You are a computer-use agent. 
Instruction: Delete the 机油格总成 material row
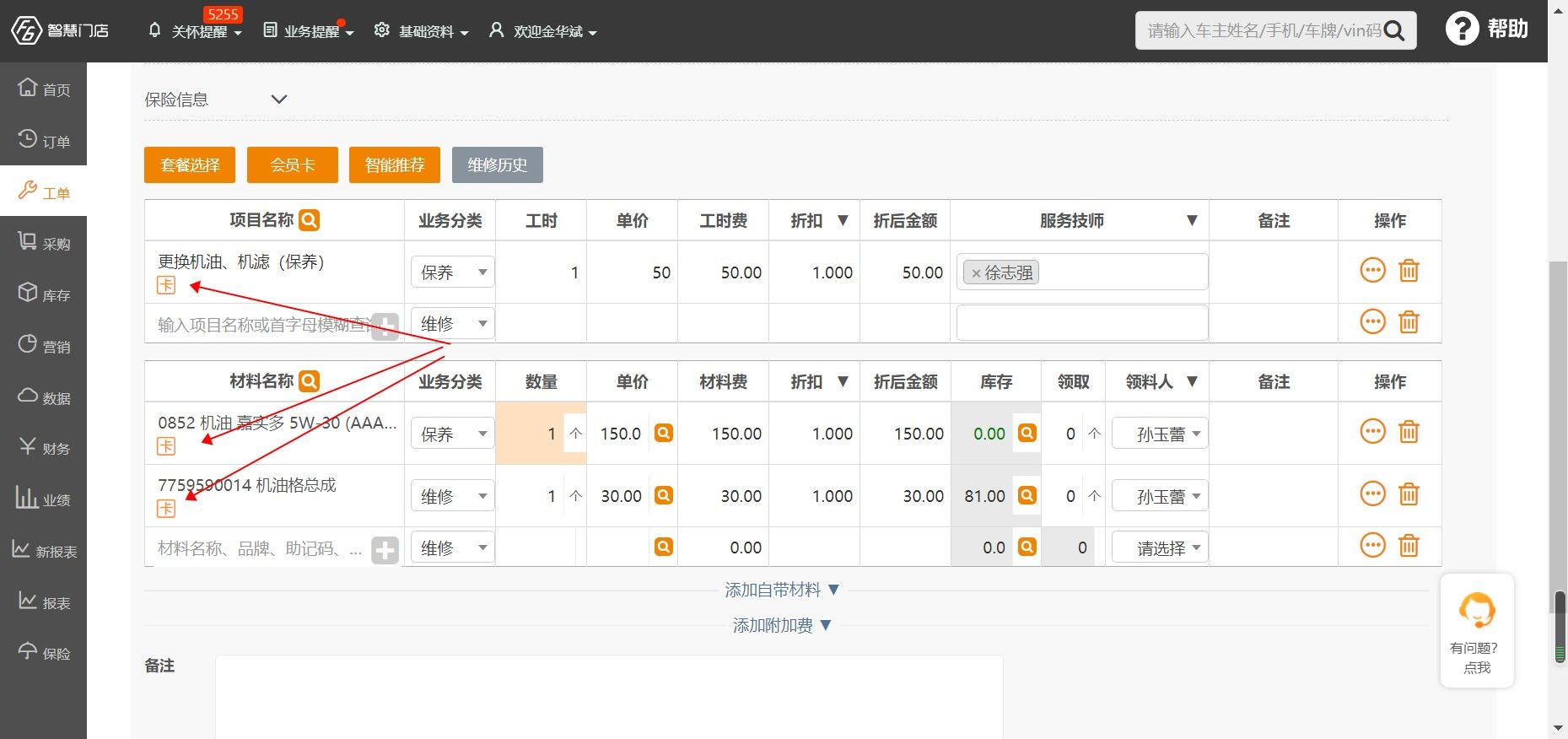(1409, 494)
